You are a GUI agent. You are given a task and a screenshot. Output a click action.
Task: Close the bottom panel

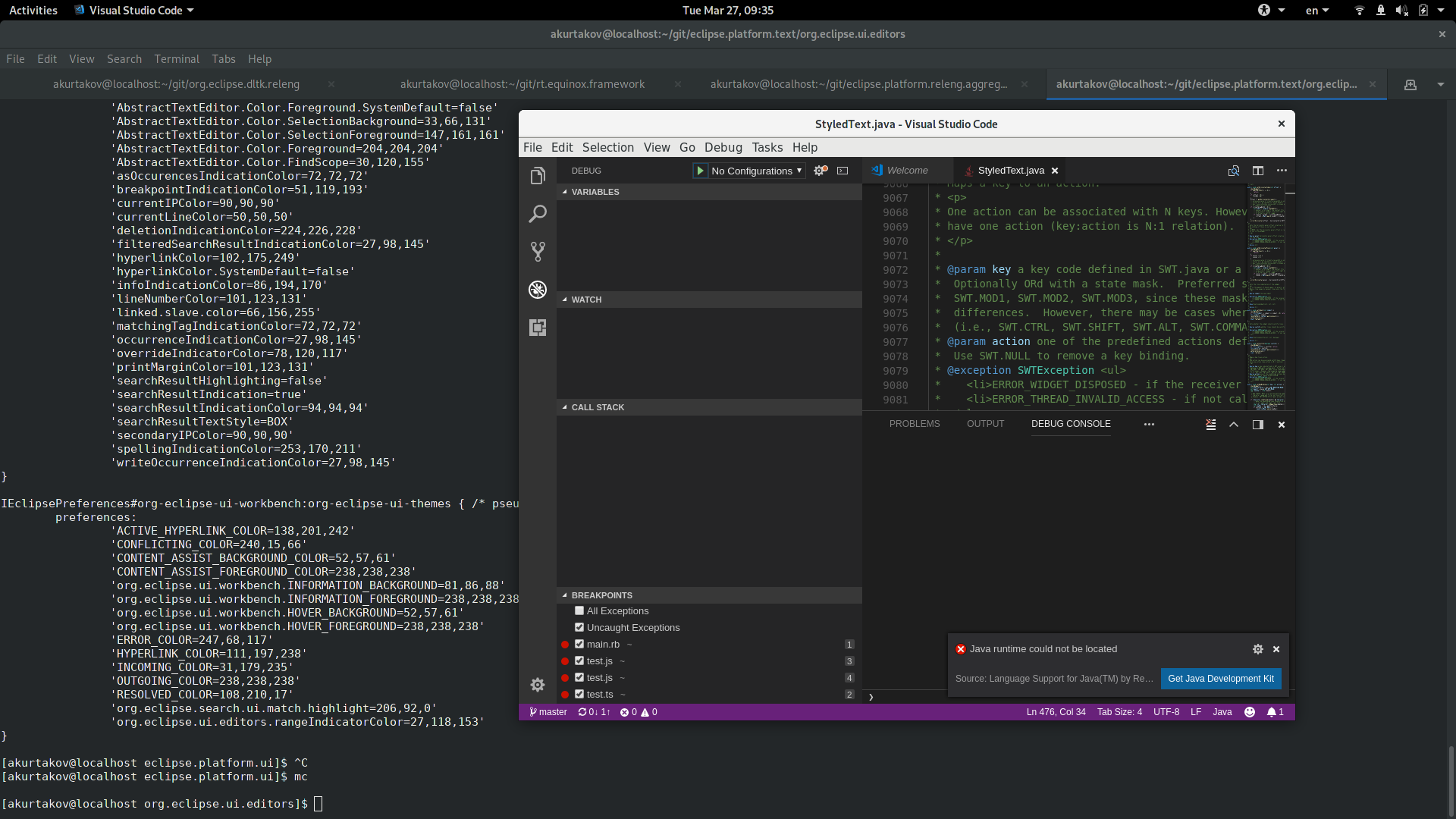(1282, 425)
